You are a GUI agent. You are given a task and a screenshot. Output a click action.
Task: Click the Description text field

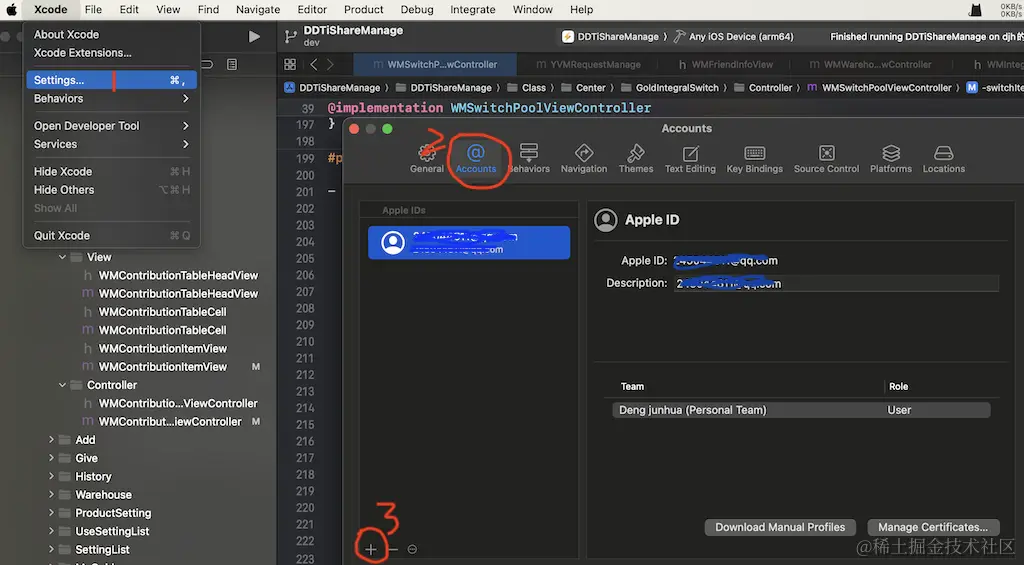pos(836,283)
